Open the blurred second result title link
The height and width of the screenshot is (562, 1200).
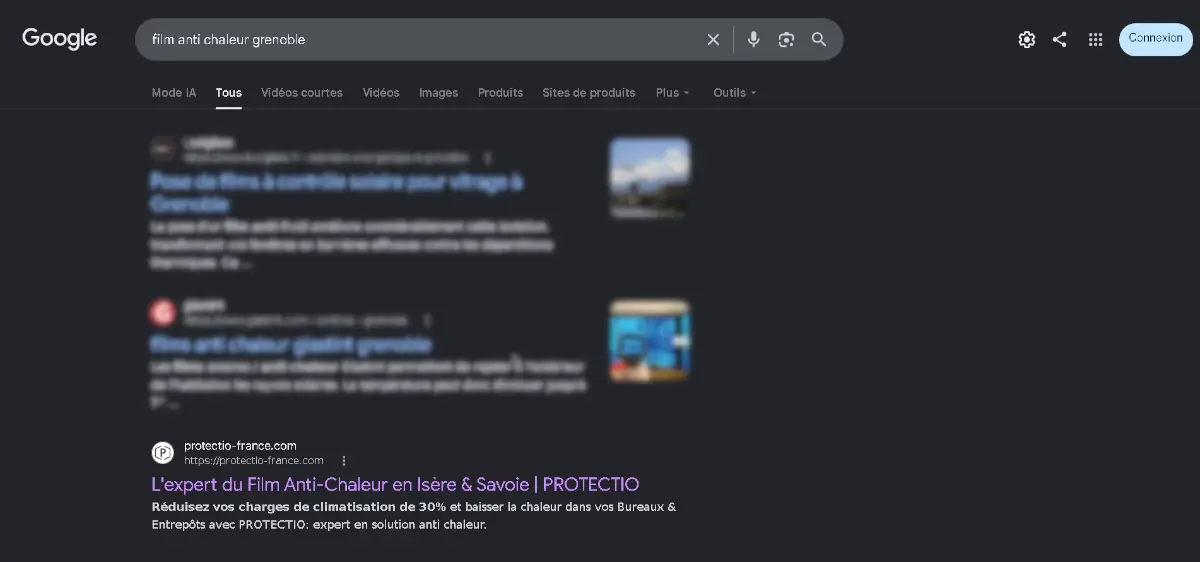(x=291, y=345)
